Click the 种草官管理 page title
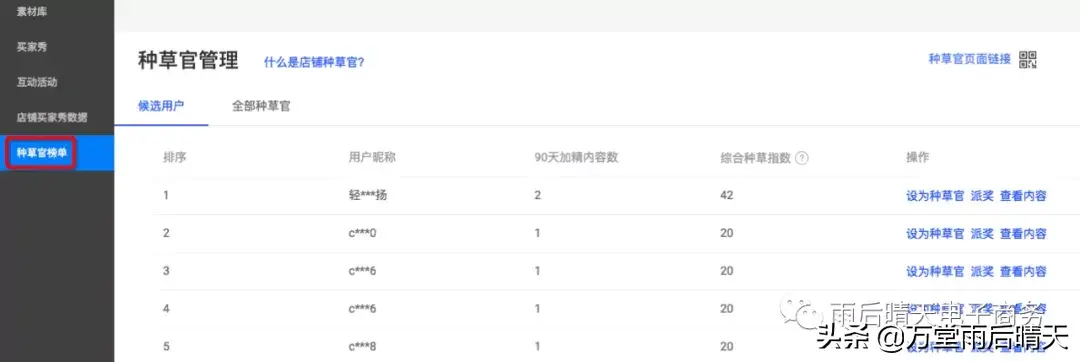 (188, 61)
